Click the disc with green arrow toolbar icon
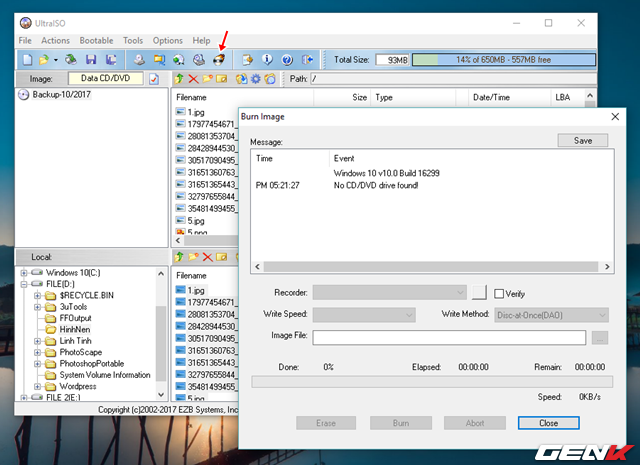This screenshot has width=640, height=465. coord(179,60)
